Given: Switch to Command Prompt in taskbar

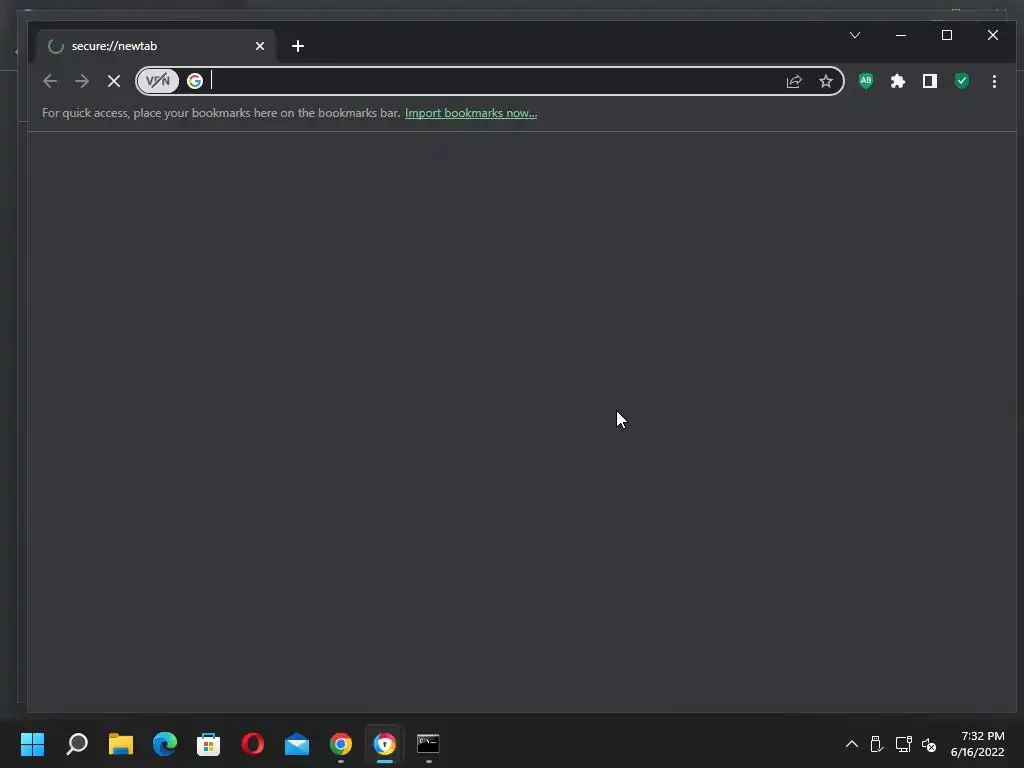Looking at the screenshot, I should [x=428, y=744].
